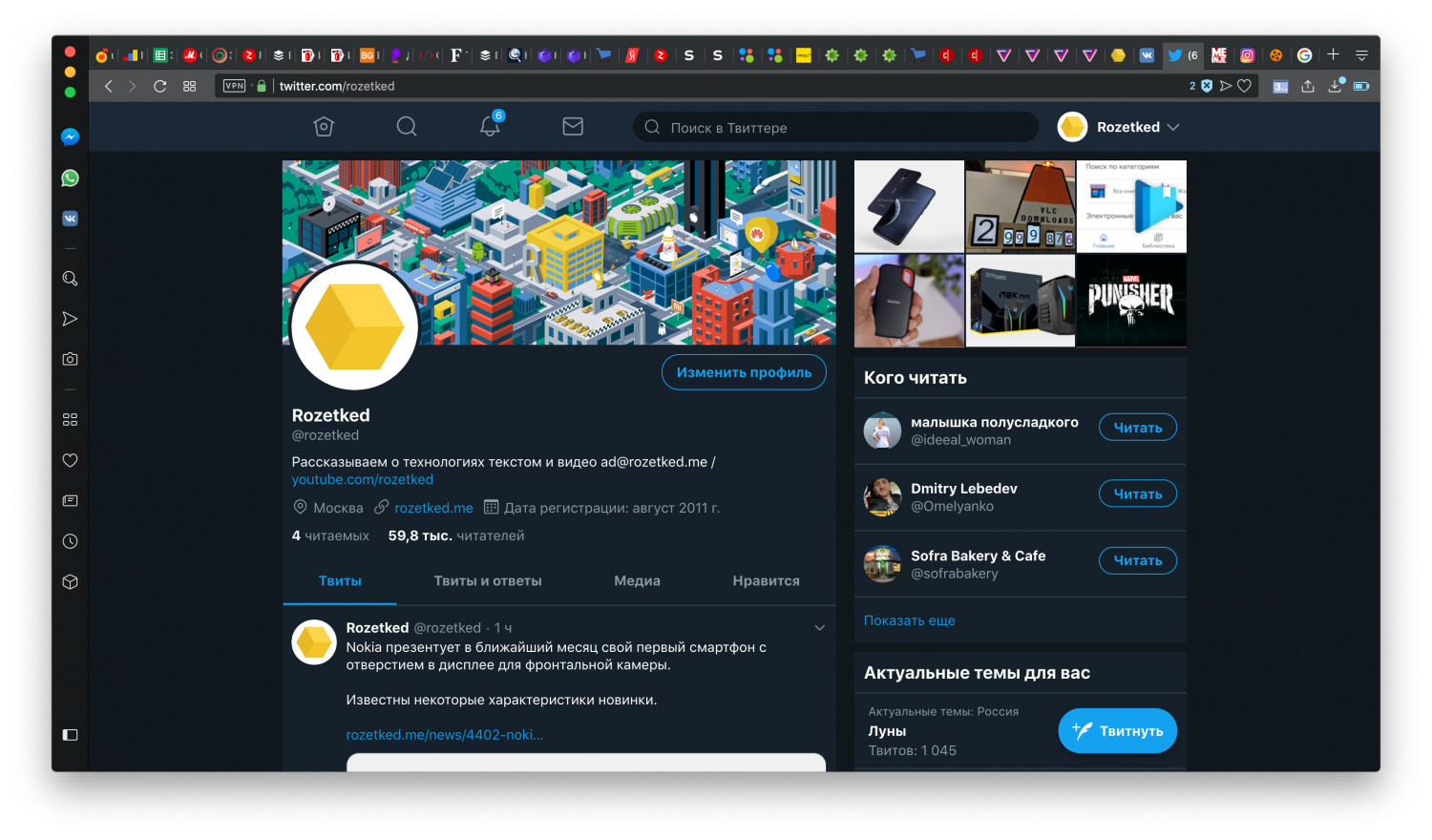The image size is (1432, 840).
Task: Expand the Rozetked account menu
Action: (x=1119, y=127)
